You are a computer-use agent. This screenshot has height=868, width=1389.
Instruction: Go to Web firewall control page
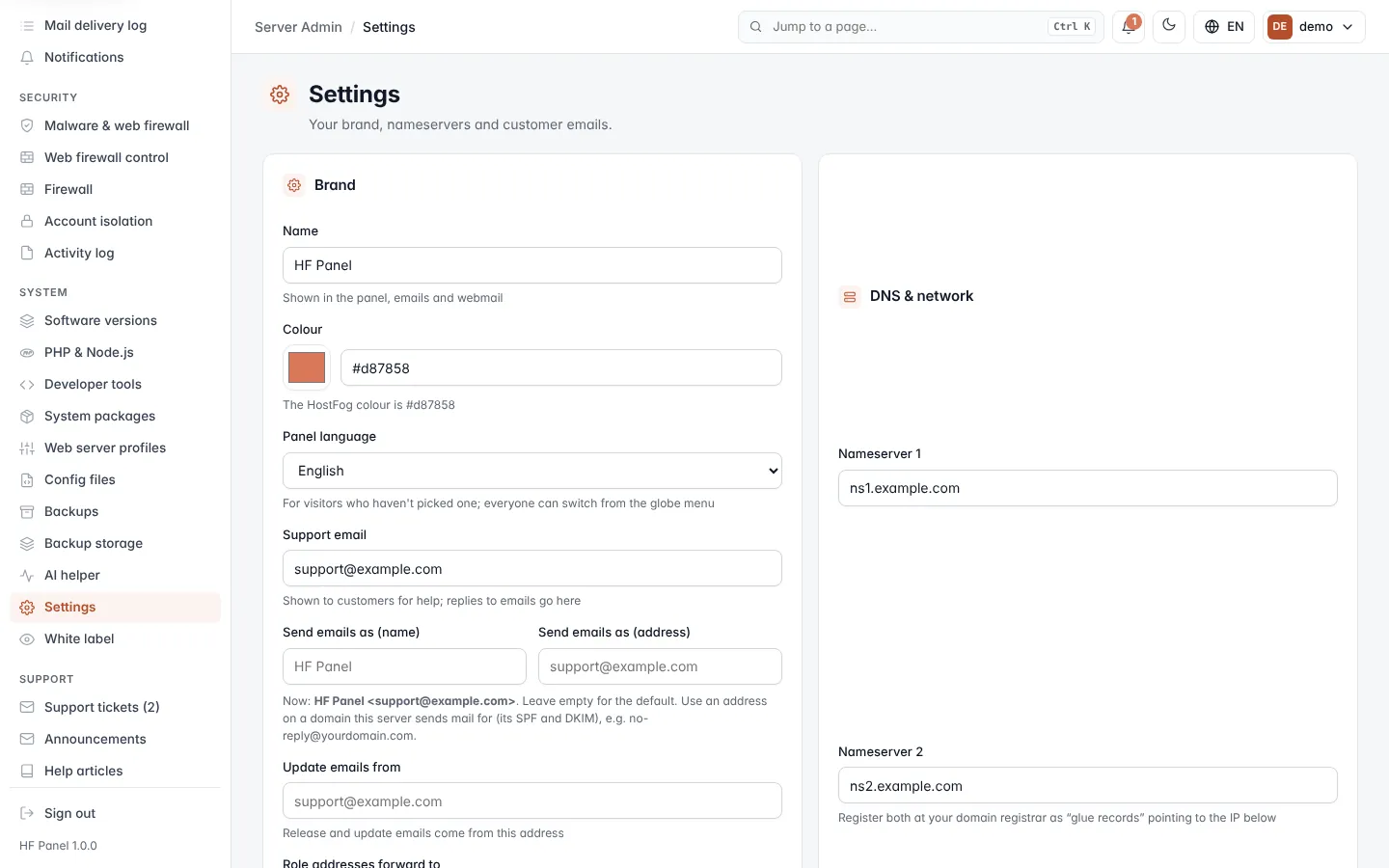pyautogui.click(x=115, y=157)
